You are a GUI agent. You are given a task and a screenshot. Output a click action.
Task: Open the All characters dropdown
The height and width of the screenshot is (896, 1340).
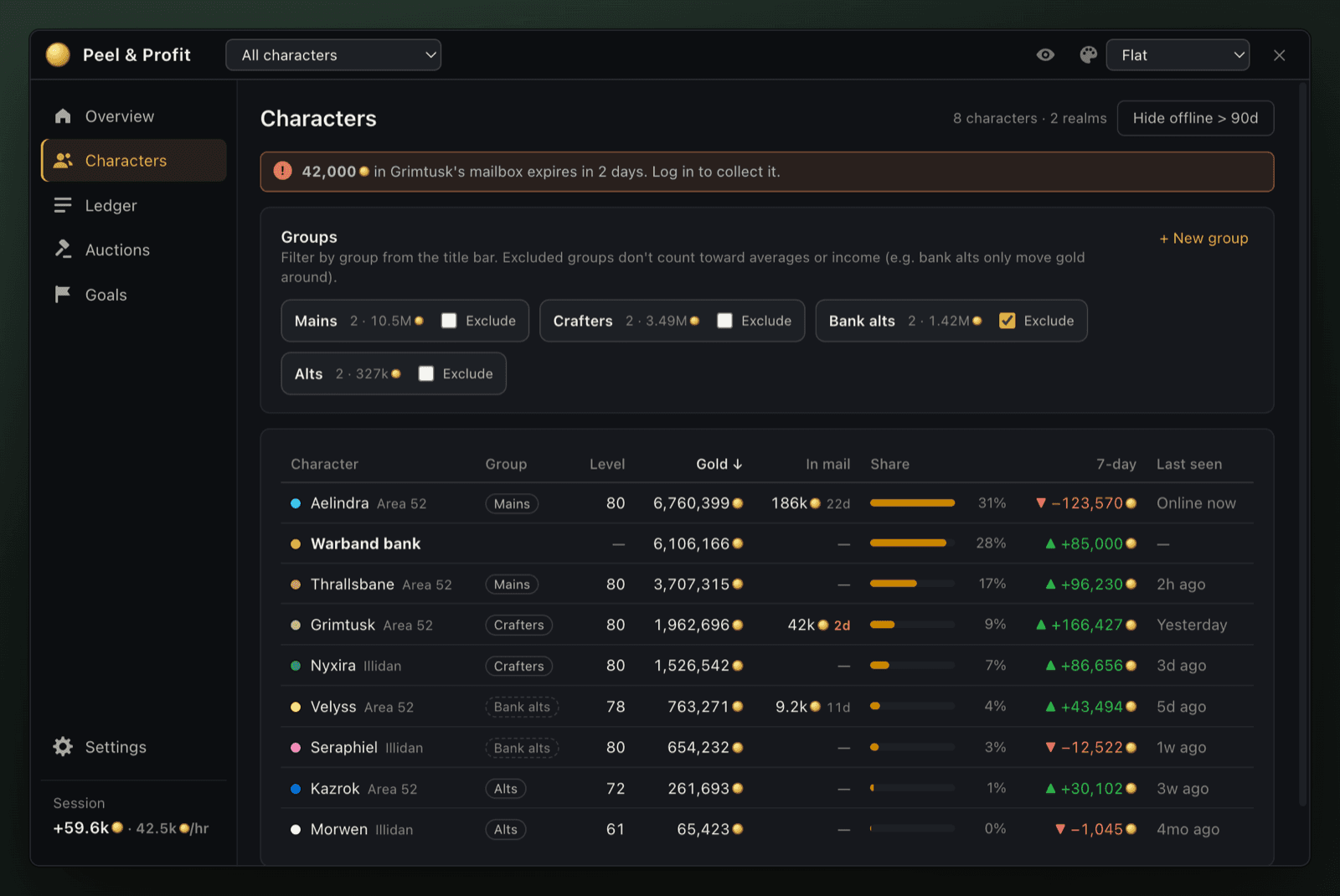point(333,55)
